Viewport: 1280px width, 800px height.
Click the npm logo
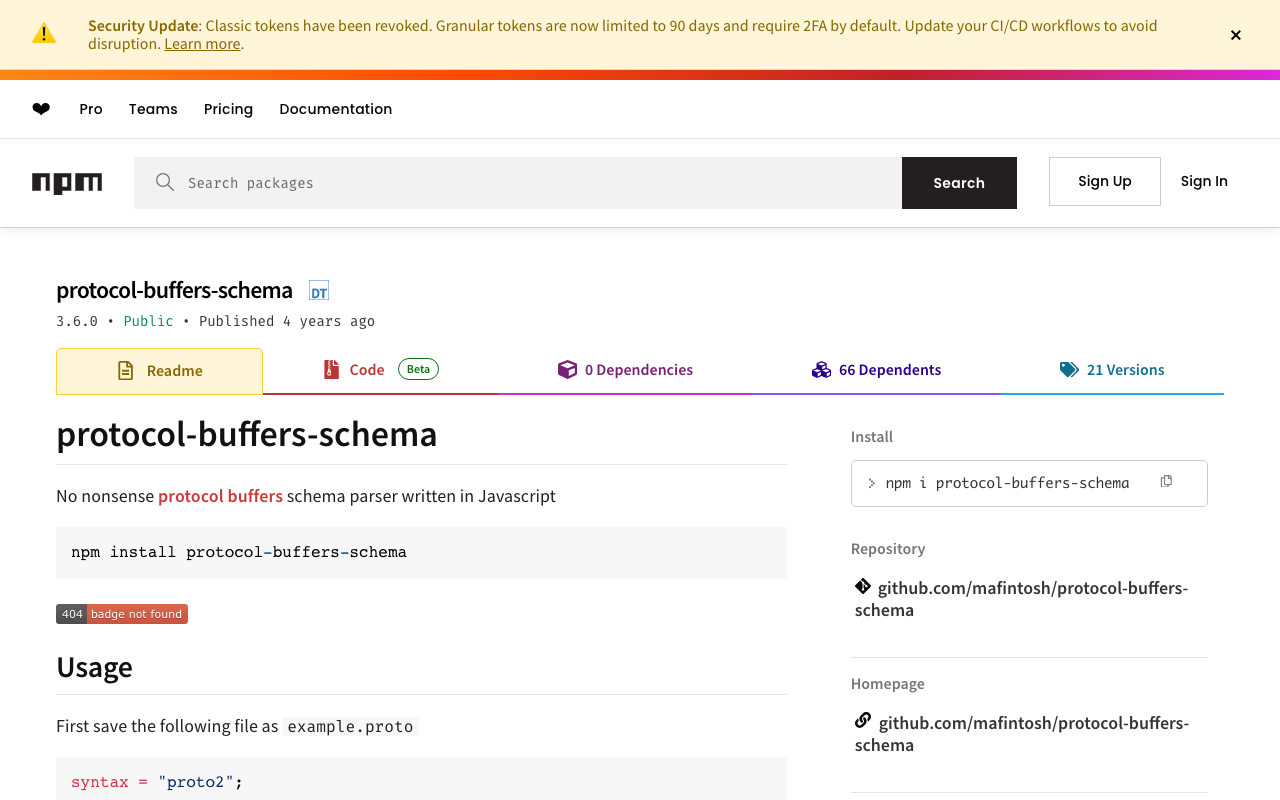click(67, 183)
